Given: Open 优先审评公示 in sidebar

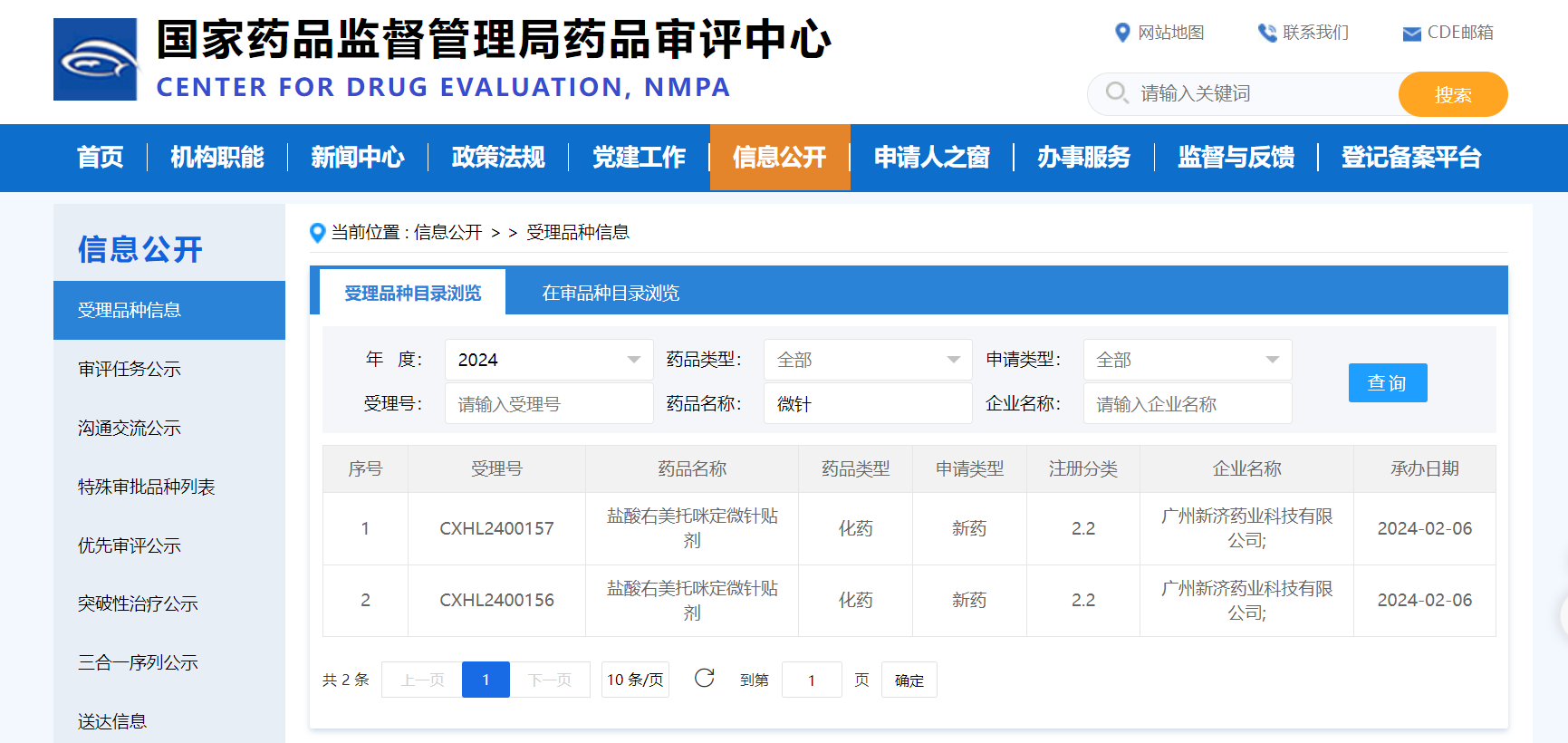Looking at the screenshot, I should [x=169, y=545].
